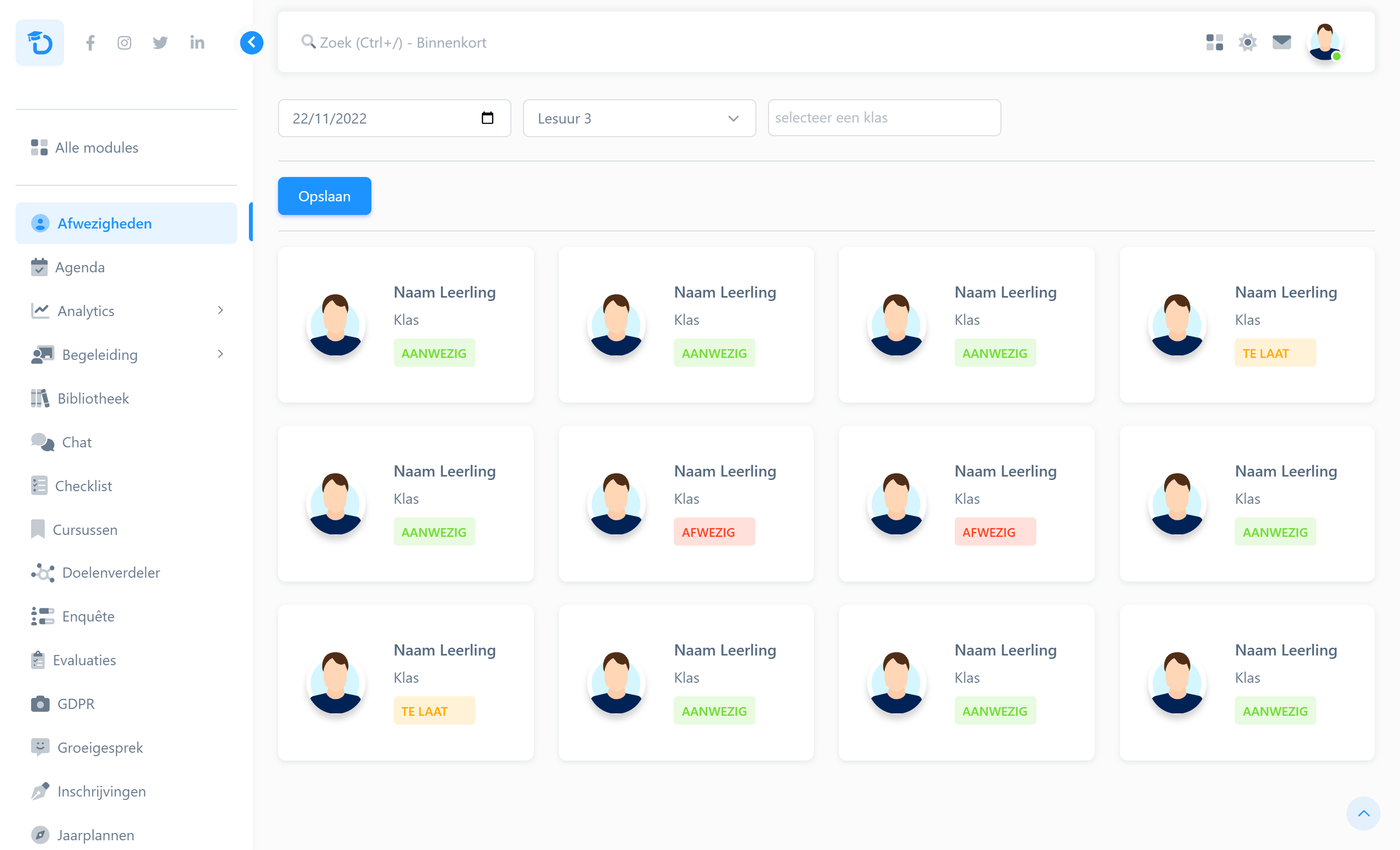The height and width of the screenshot is (850, 1400).
Task: Open Agenda in sidebar
Action: point(126,267)
